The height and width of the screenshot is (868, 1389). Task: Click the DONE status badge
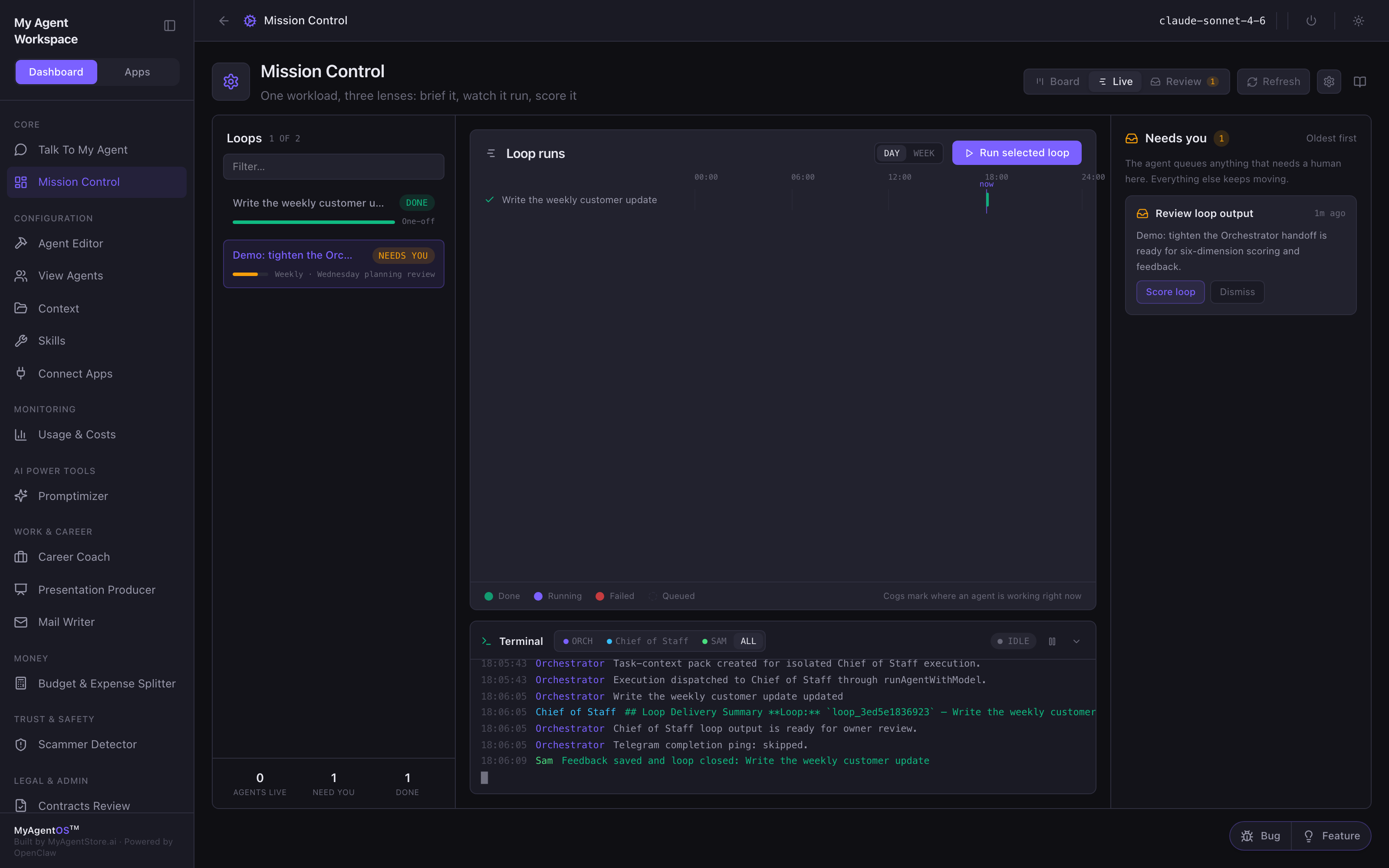(417, 203)
